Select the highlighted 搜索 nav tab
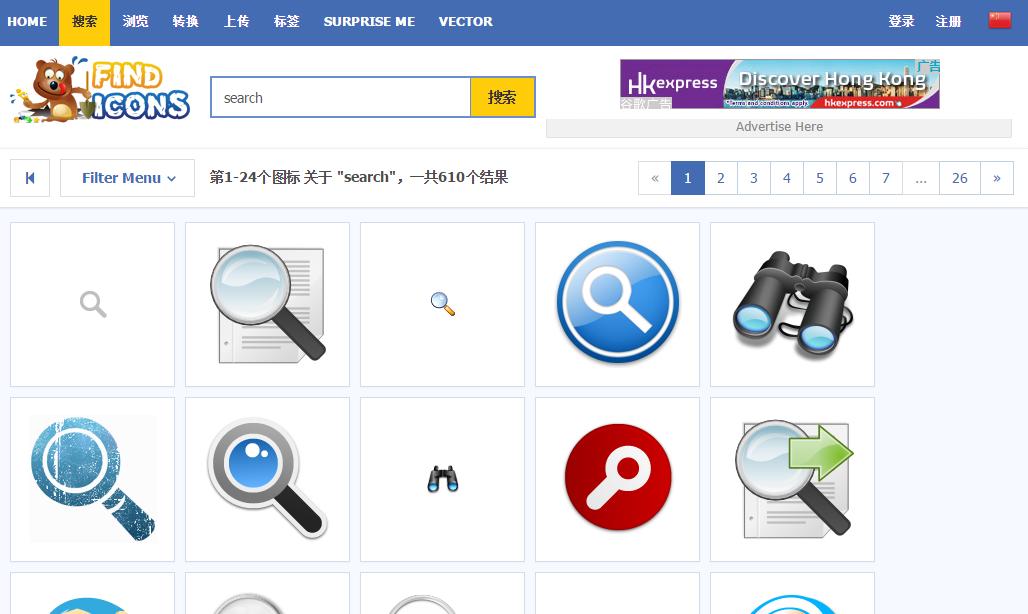Screen dimensions: 1028x614 pos(85,22)
